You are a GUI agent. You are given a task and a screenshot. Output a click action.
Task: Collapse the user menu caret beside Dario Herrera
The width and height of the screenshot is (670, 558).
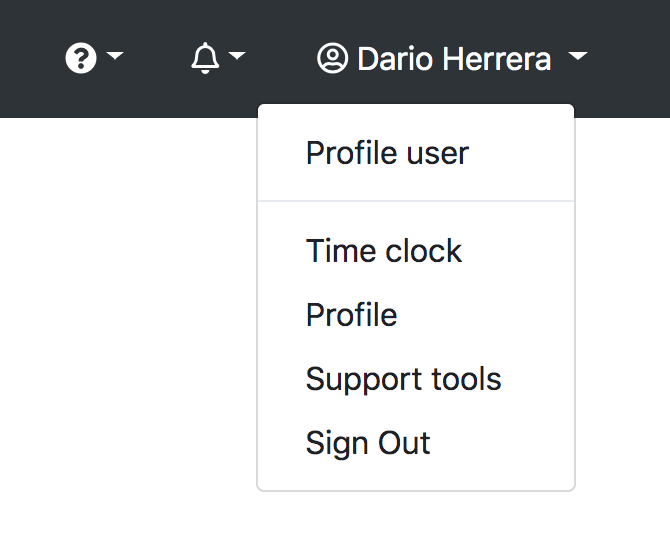coord(578,56)
